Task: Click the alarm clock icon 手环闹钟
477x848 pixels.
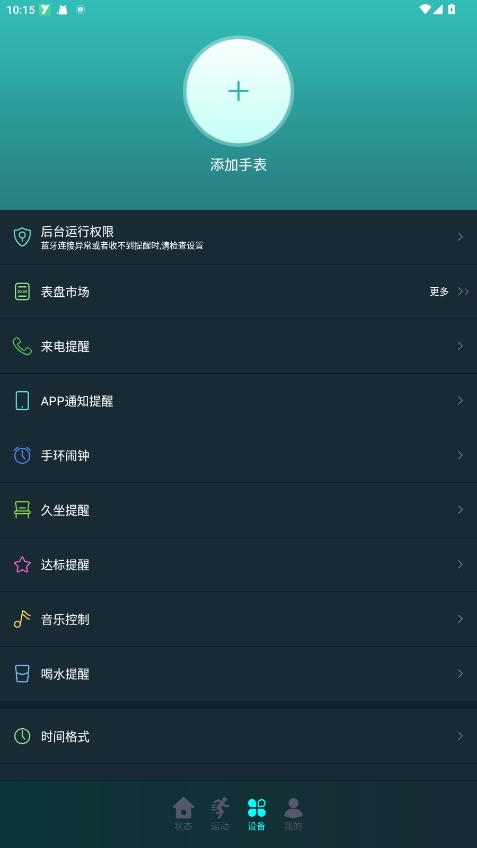Action: [x=22, y=455]
